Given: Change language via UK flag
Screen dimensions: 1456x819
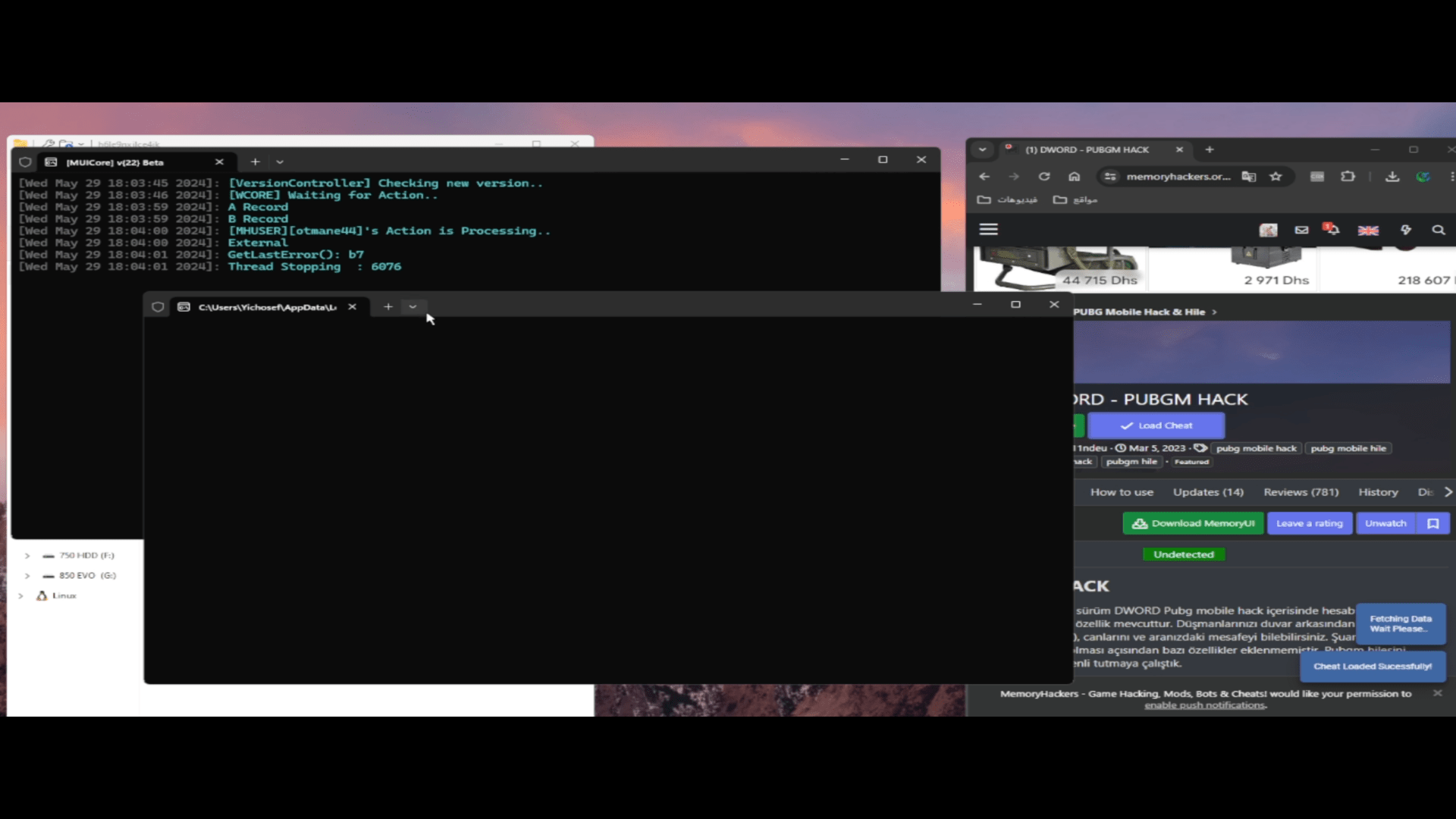Looking at the screenshot, I should [1368, 230].
